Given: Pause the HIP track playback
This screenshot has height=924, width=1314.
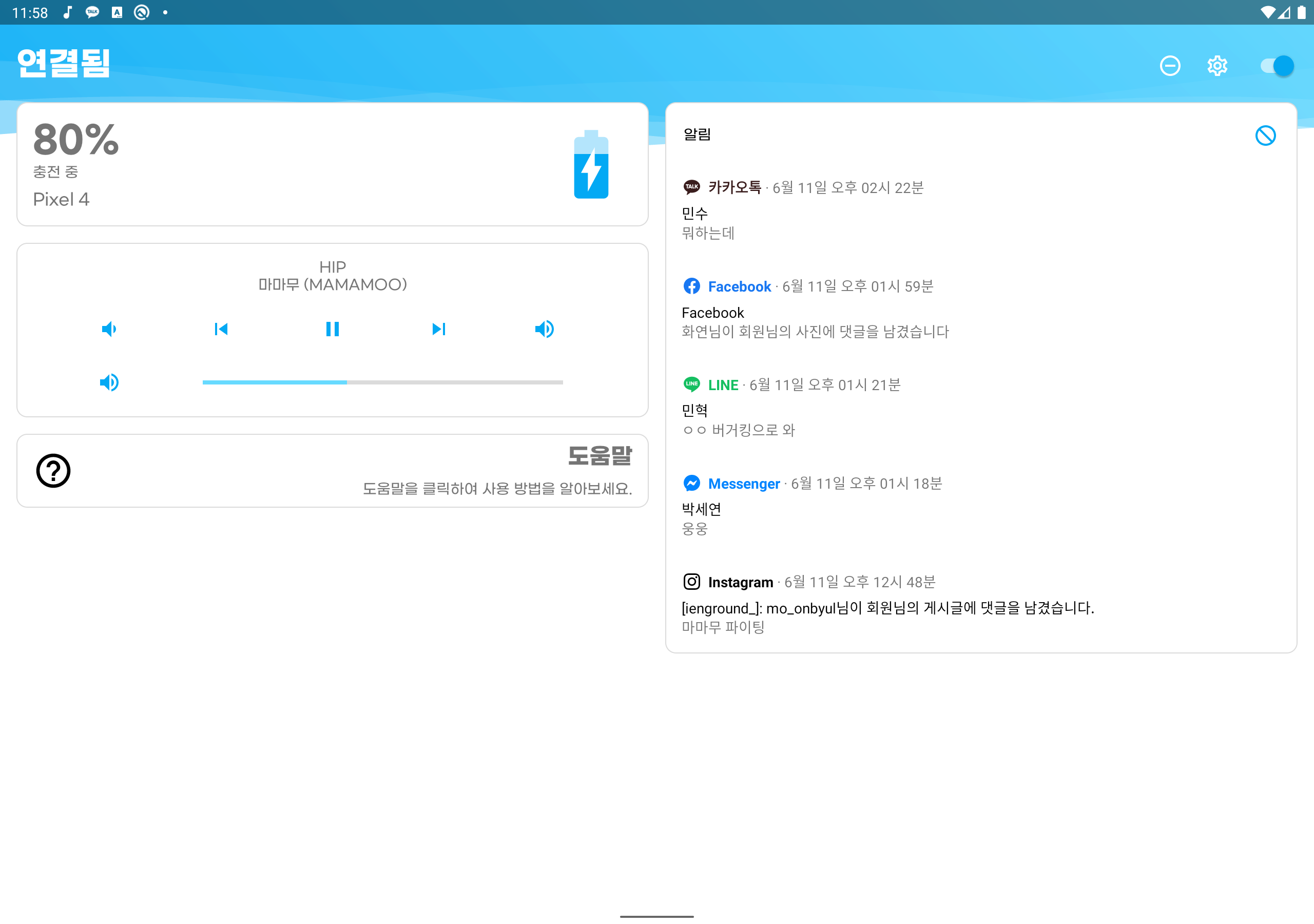Looking at the screenshot, I should click(332, 329).
